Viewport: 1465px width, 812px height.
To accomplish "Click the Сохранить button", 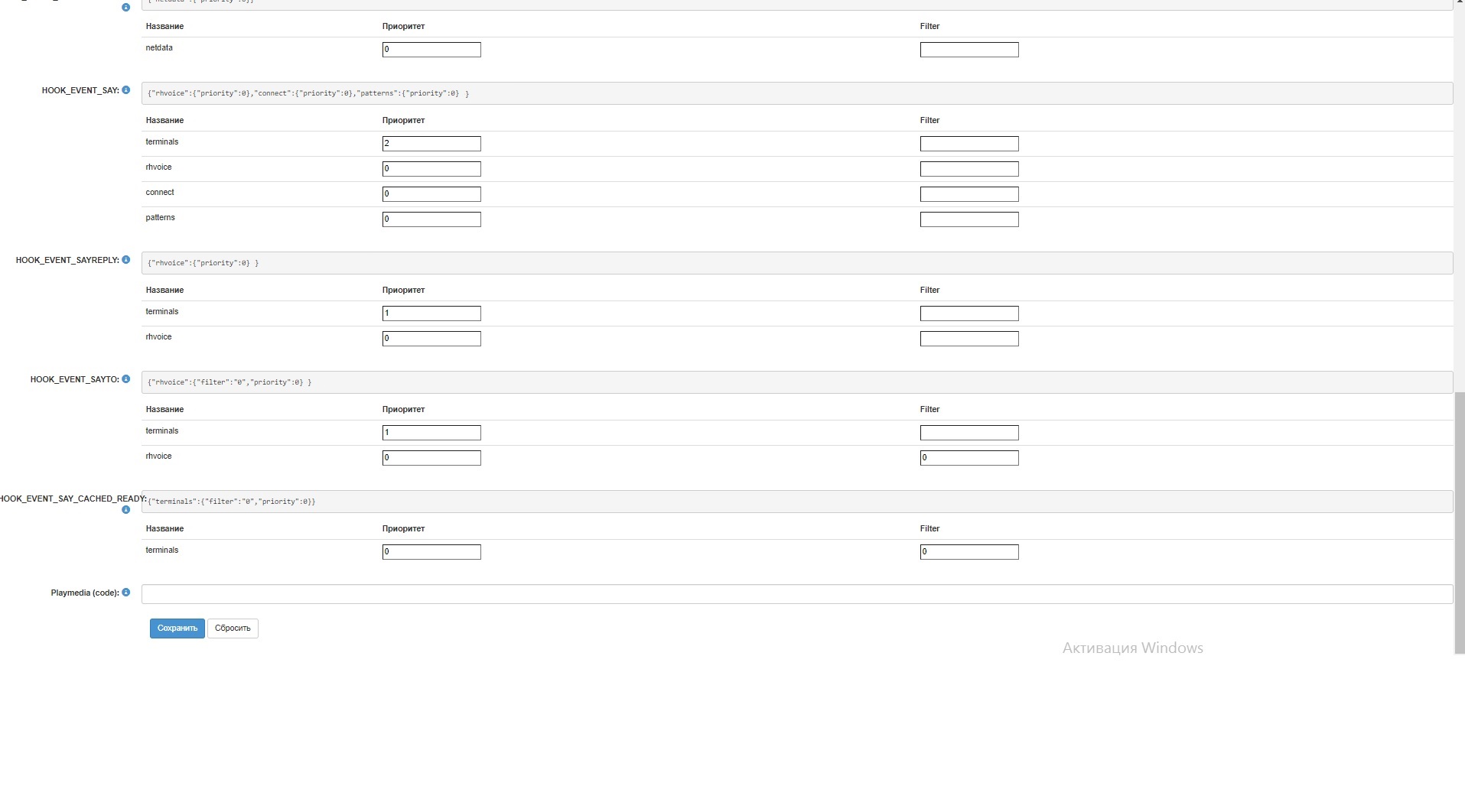I will [x=177, y=628].
